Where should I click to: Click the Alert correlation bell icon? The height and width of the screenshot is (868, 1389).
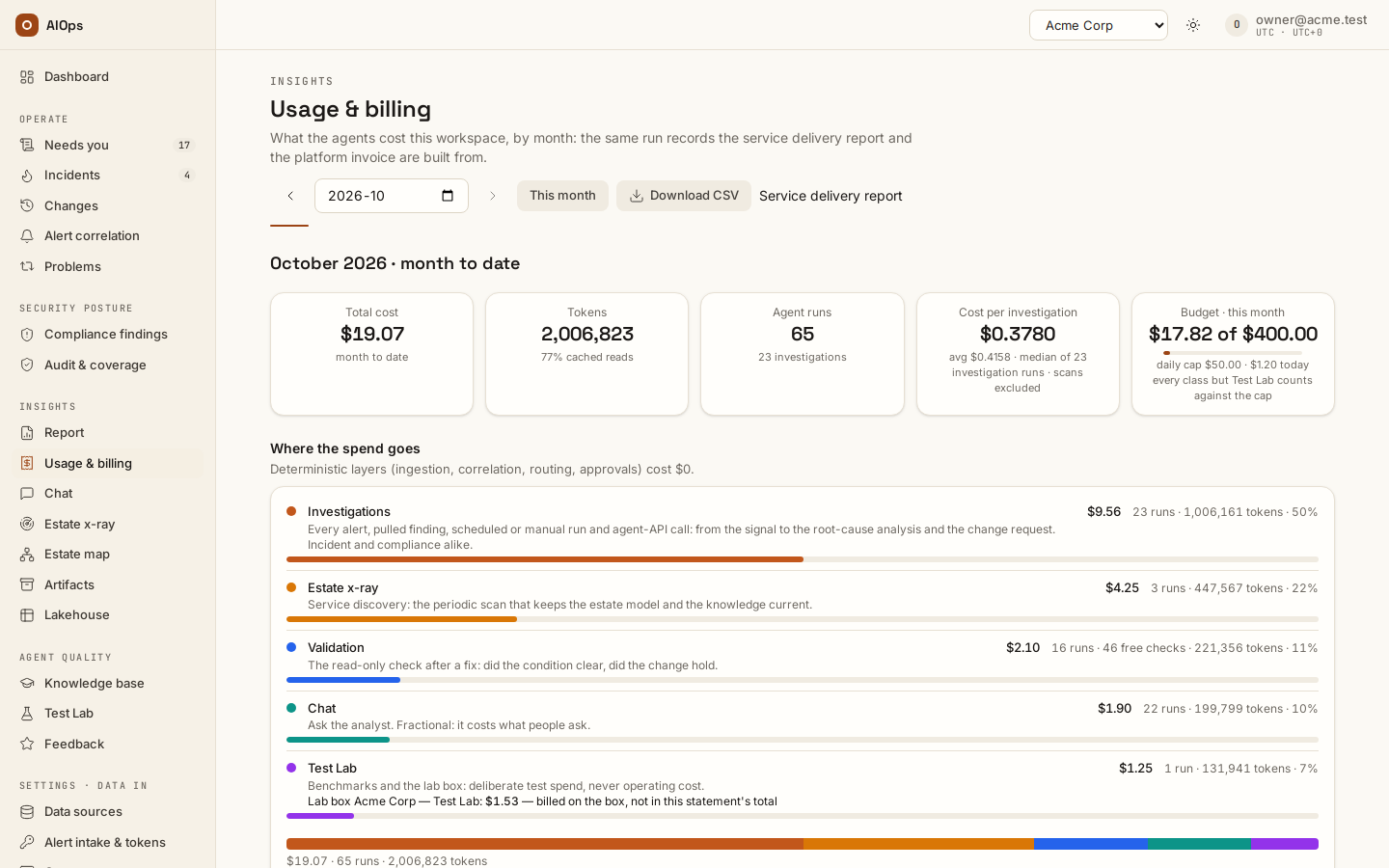click(x=27, y=236)
